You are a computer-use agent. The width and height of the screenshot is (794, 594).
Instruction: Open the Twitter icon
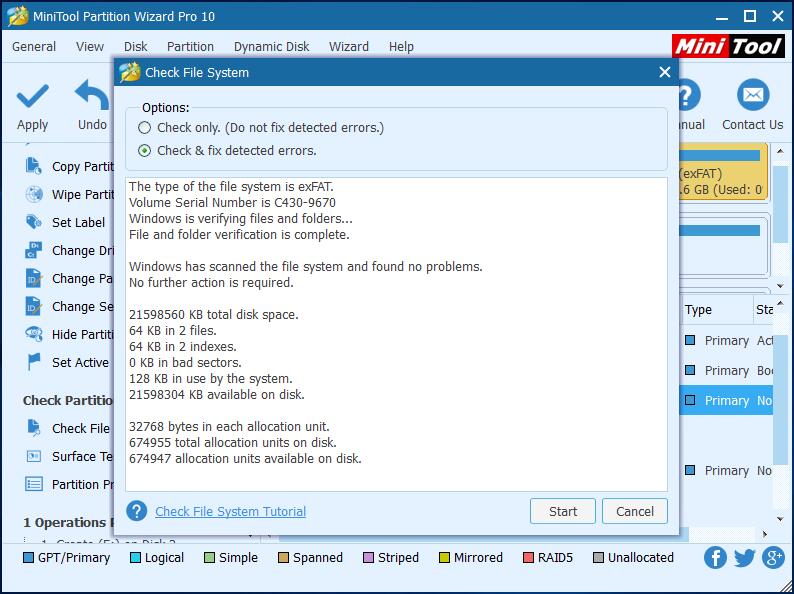click(x=744, y=558)
